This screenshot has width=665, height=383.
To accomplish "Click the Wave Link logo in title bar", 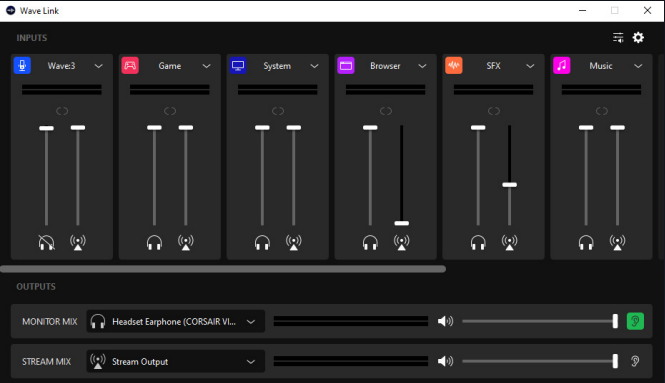I will pos(11,10).
